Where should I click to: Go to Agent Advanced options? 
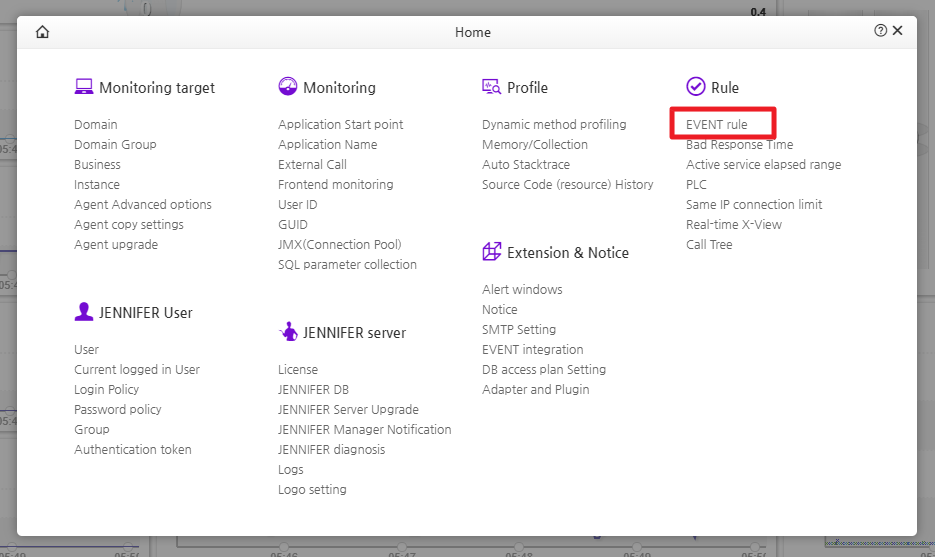(143, 205)
